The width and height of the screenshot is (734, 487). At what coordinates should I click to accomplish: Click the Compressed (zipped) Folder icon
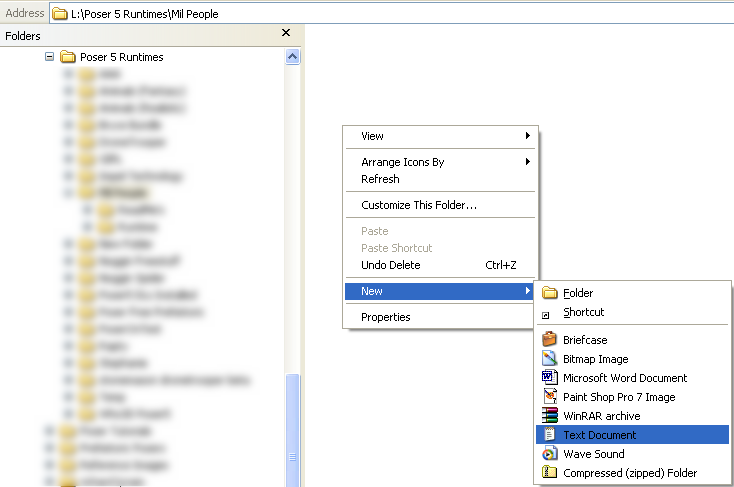[548, 473]
